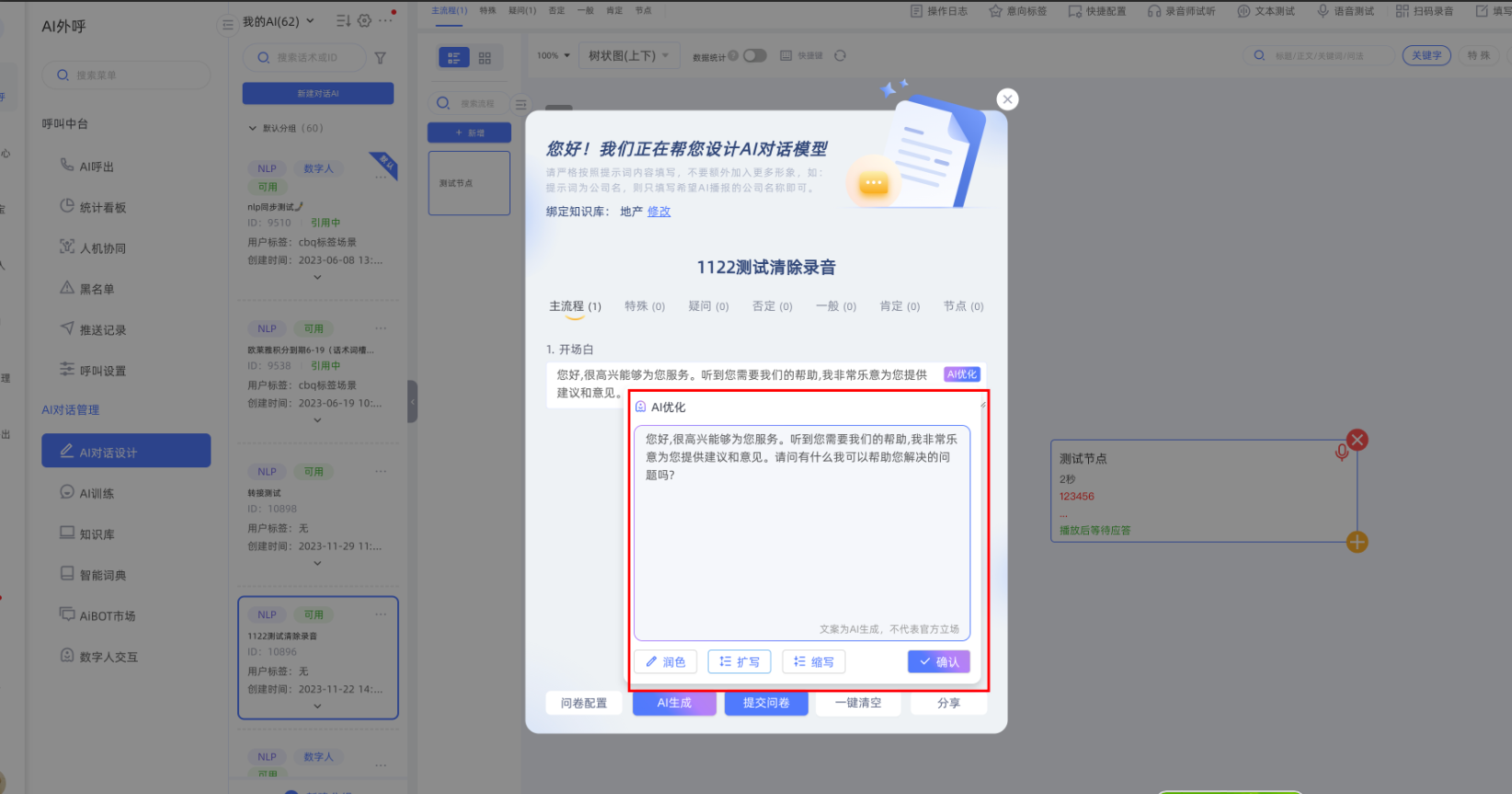Open the 树状图(上下) layout dropdown

[628, 56]
